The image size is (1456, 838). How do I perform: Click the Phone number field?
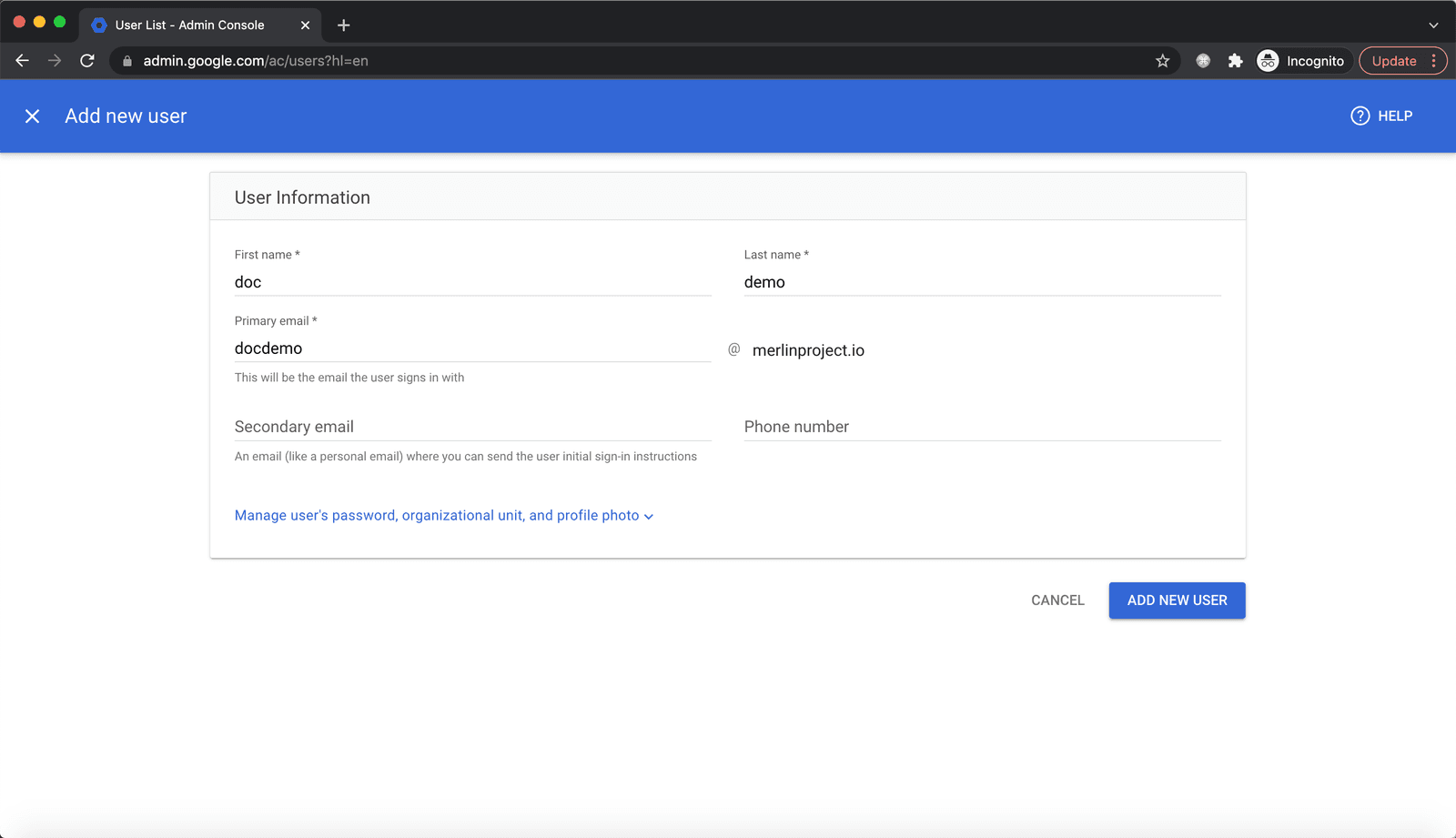point(982,427)
